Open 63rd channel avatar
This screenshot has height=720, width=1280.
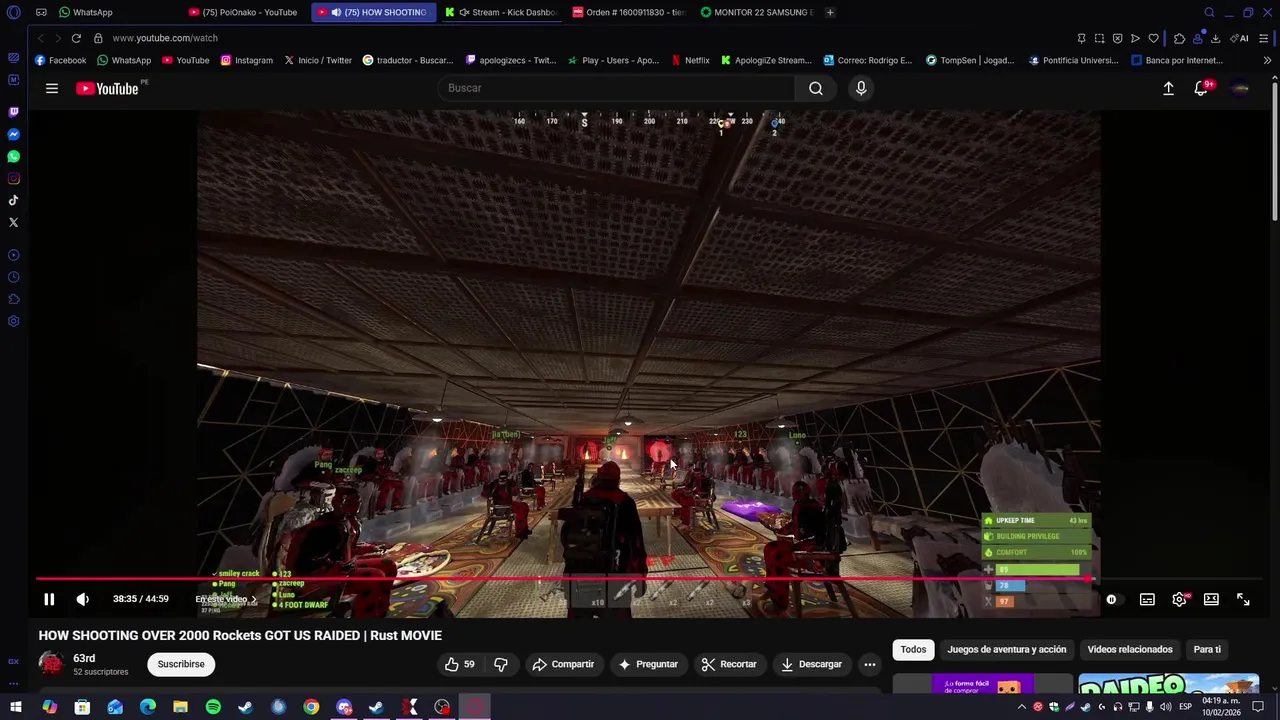click(50, 663)
